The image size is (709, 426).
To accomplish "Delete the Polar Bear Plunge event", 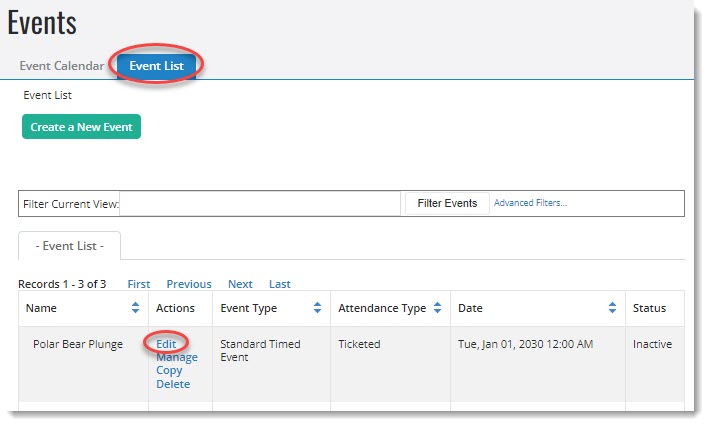I will (172, 384).
